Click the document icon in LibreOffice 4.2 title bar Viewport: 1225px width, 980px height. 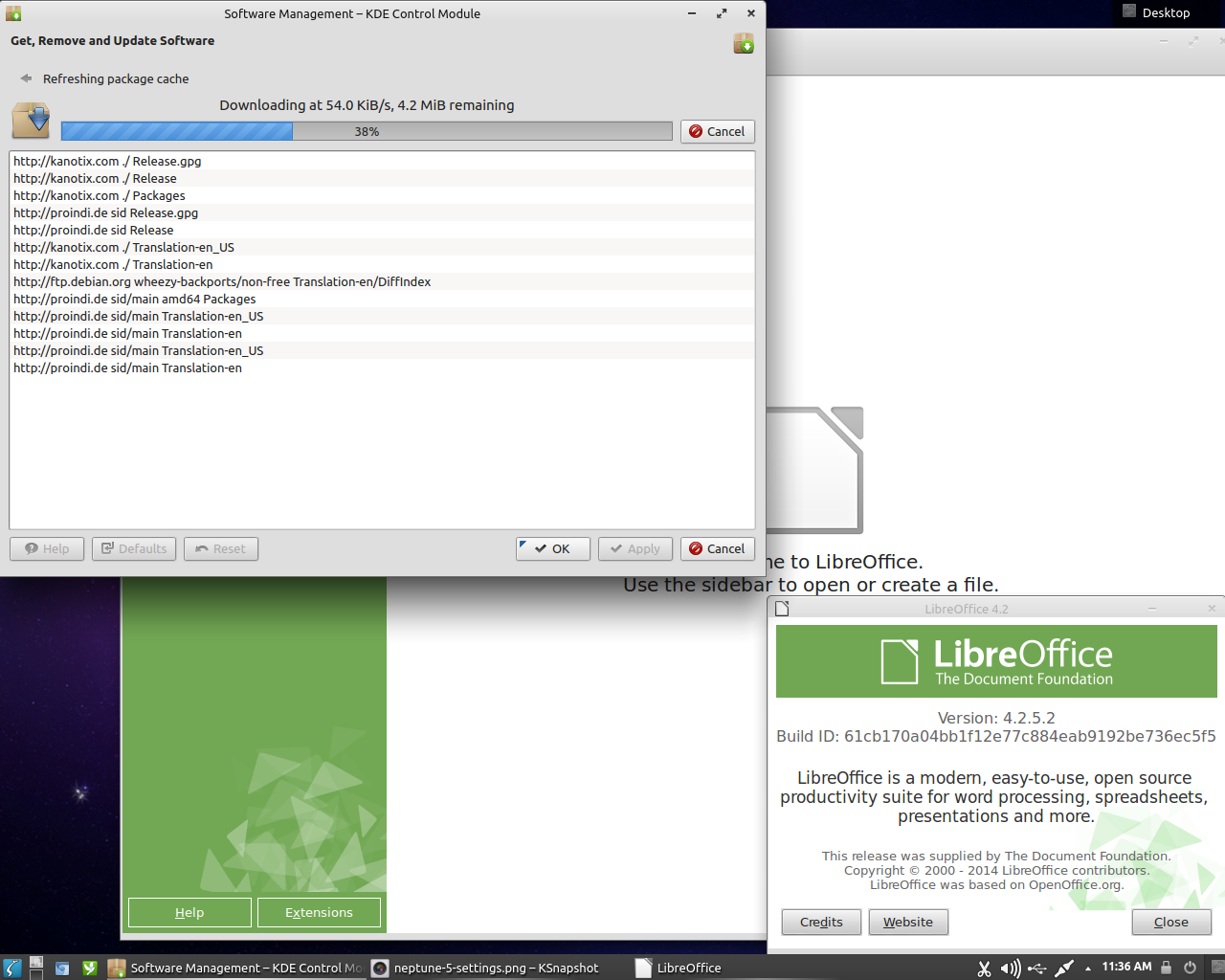tap(782, 609)
